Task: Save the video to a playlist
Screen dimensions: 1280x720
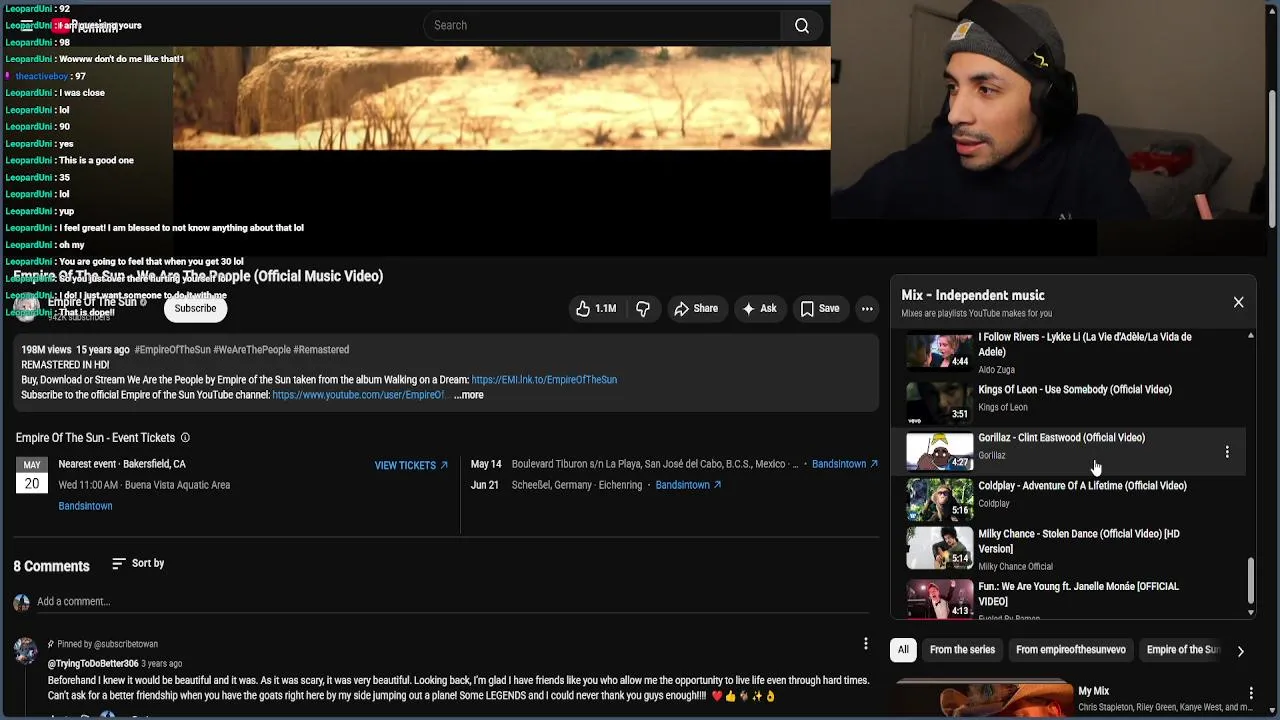Action: [819, 309]
